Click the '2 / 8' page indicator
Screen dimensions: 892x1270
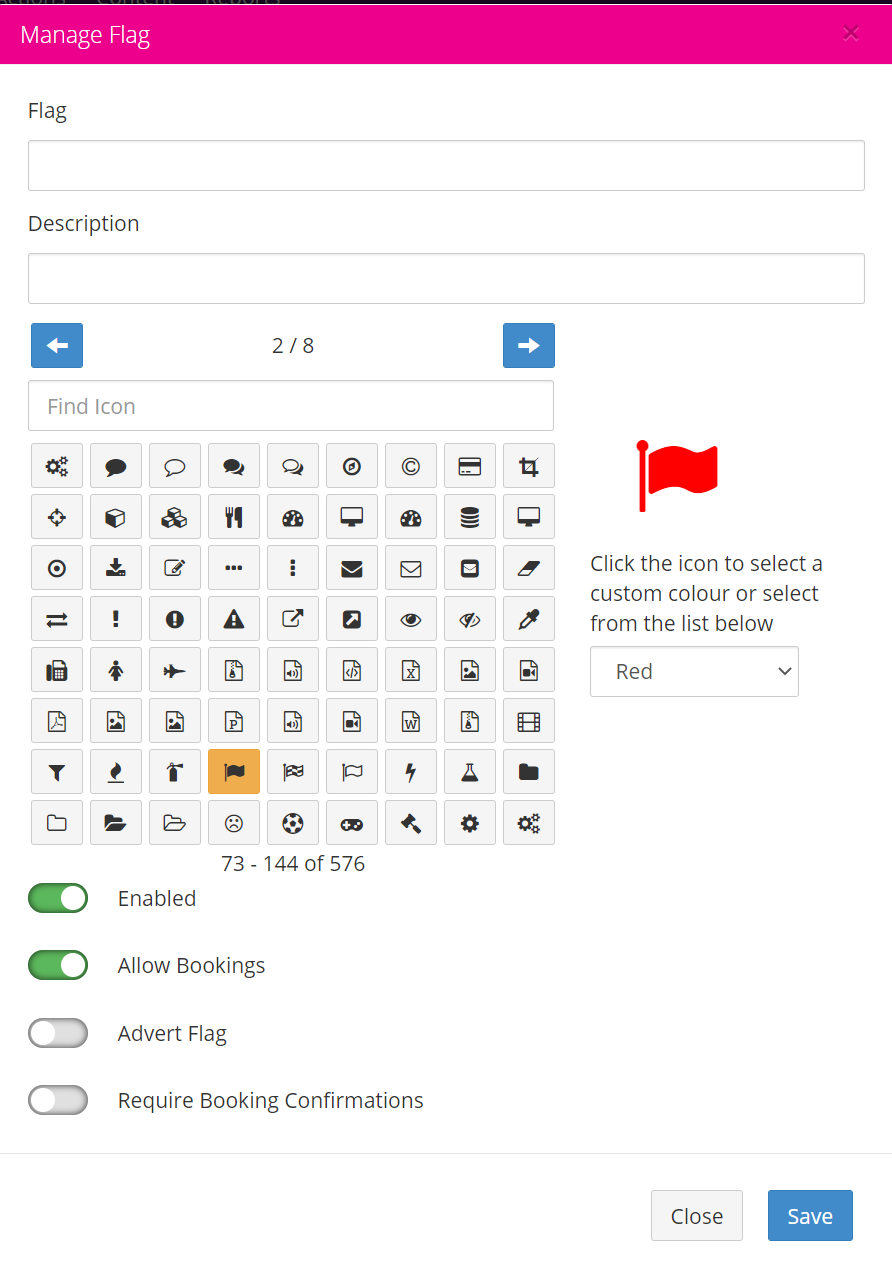click(x=293, y=346)
